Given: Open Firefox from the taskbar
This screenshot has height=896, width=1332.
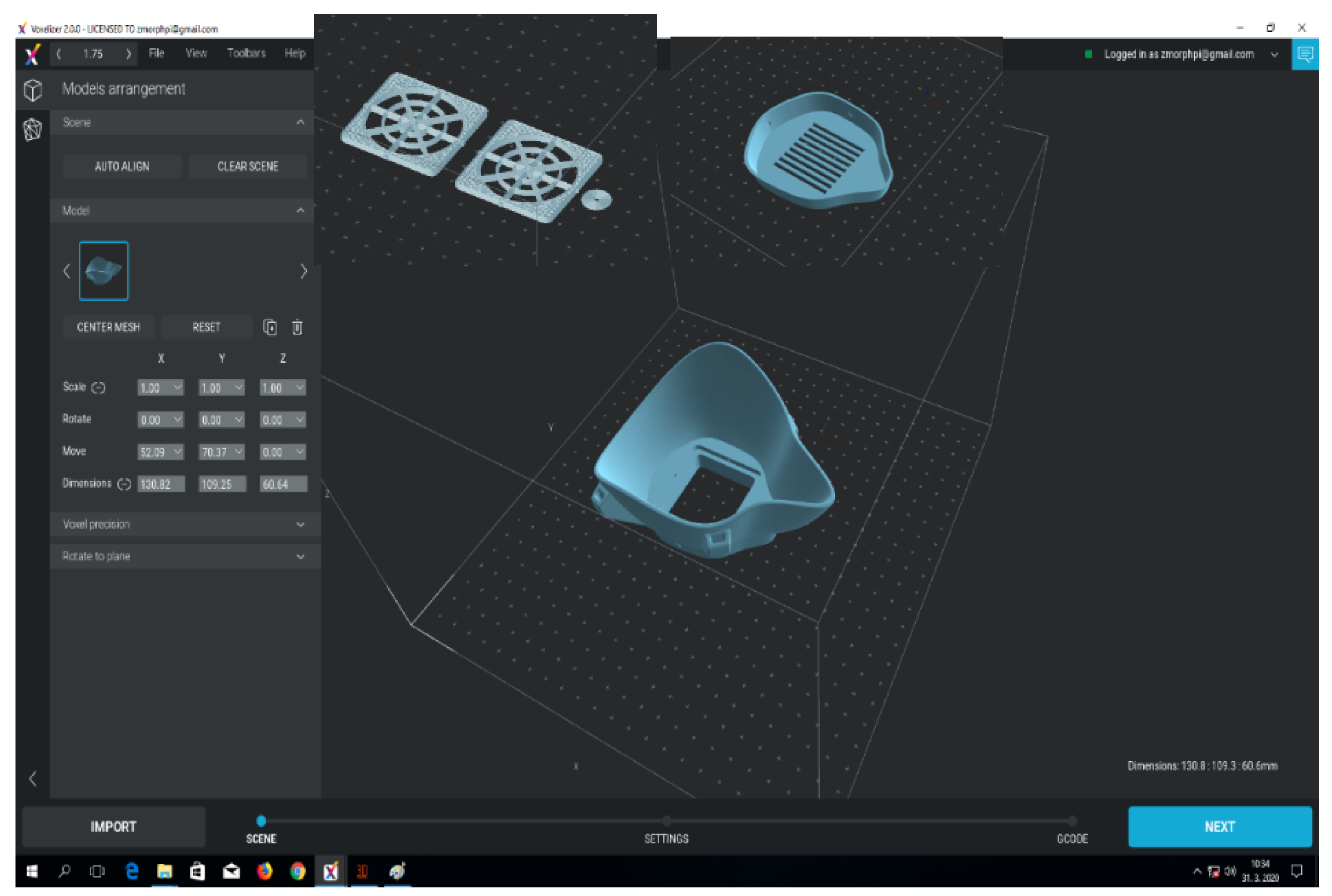Looking at the screenshot, I should [x=265, y=871].
